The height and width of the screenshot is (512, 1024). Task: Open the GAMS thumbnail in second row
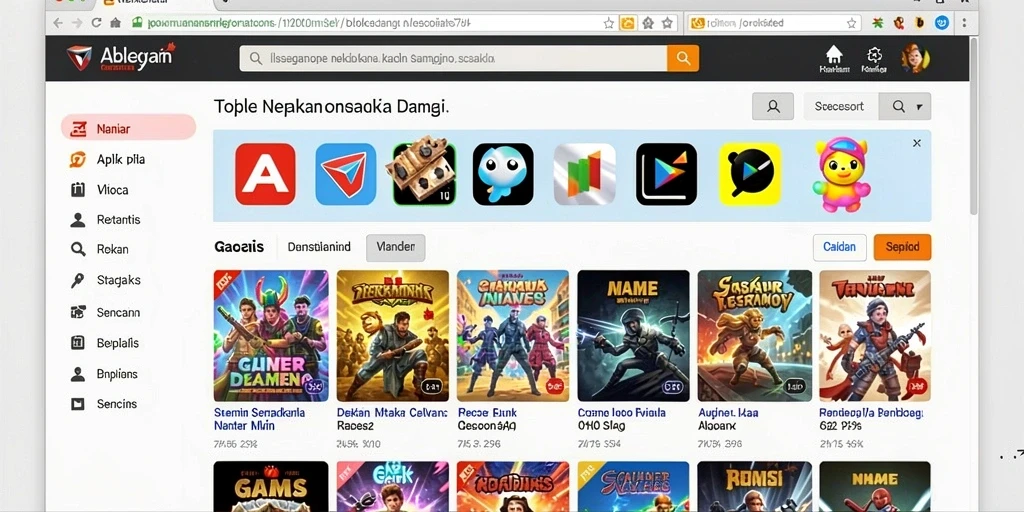tap(271, 487)
